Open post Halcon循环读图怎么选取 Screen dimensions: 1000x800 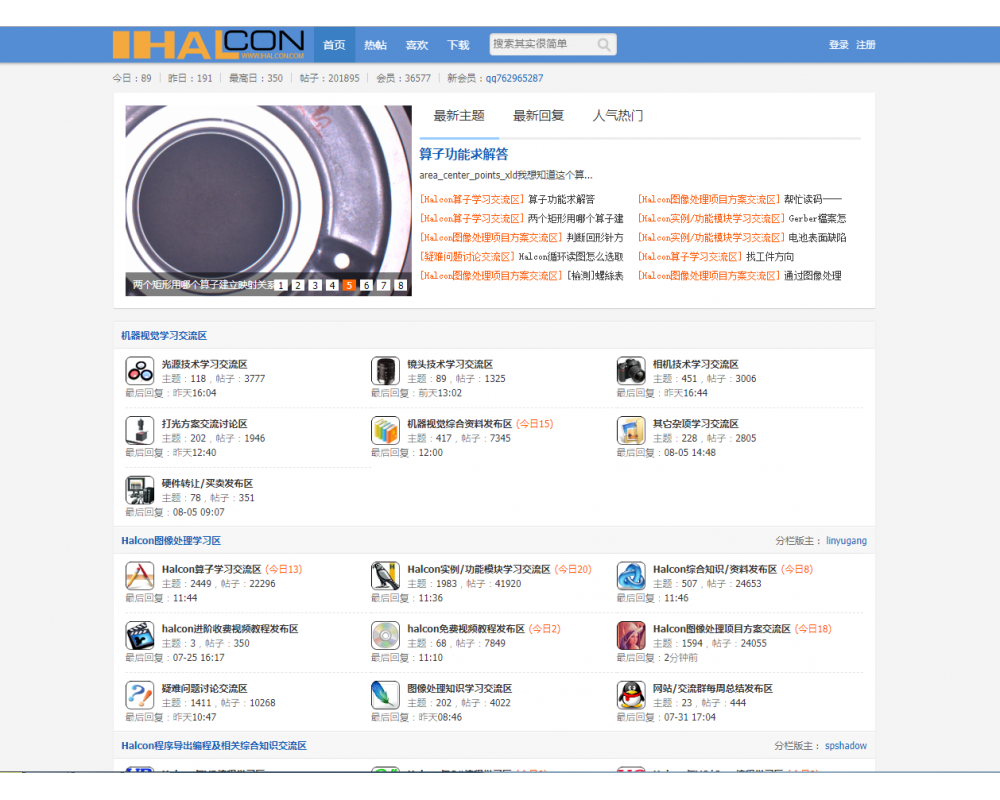tap(571, 256)
